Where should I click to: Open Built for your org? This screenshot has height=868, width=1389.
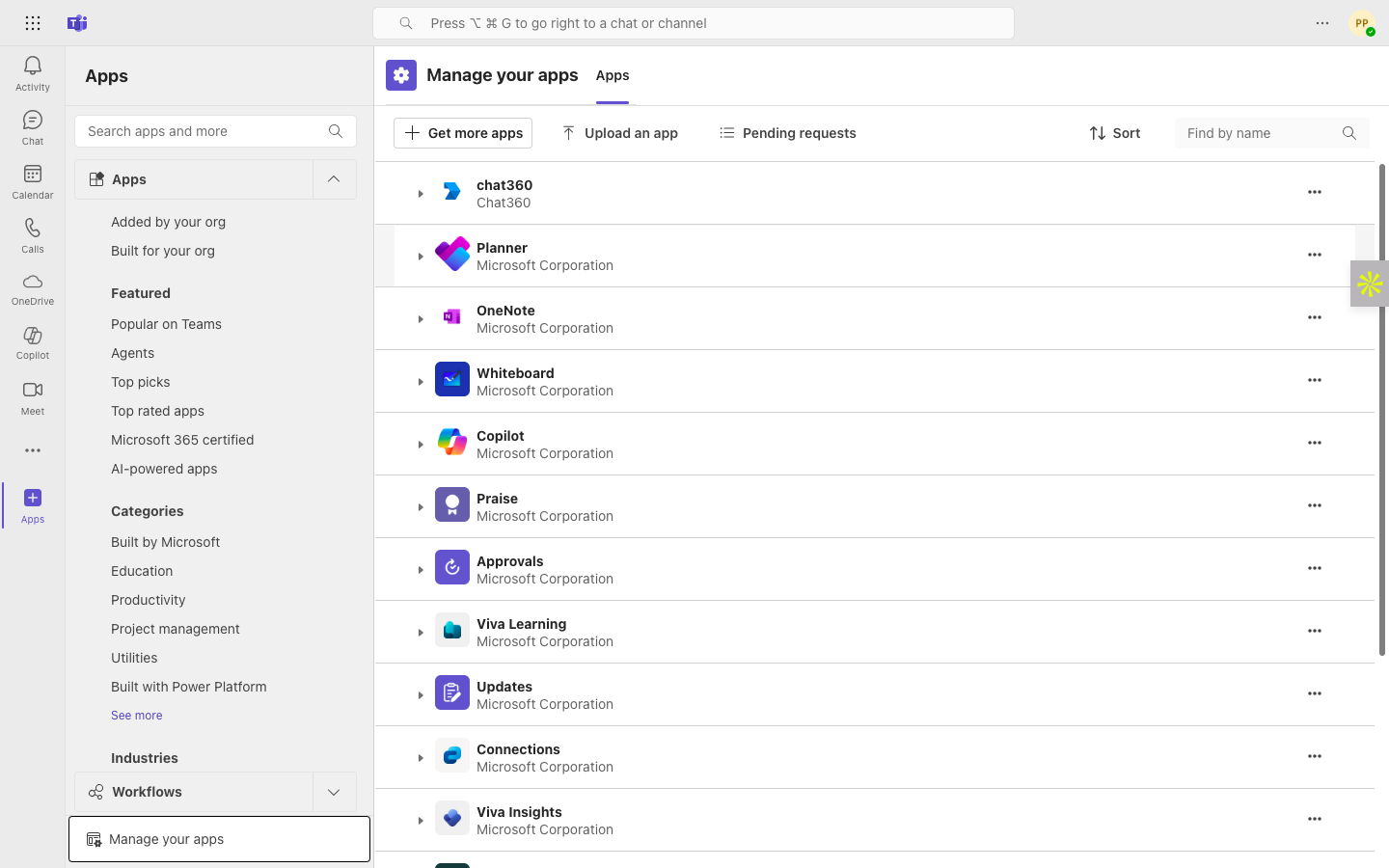(163, 251)
